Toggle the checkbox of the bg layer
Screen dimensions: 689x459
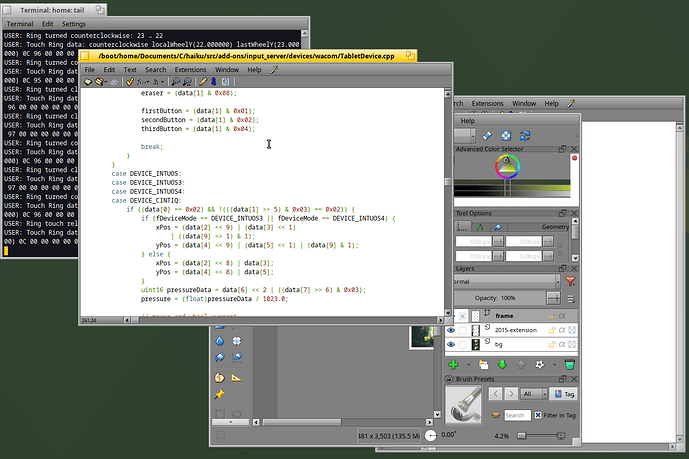tap(462, 345)
